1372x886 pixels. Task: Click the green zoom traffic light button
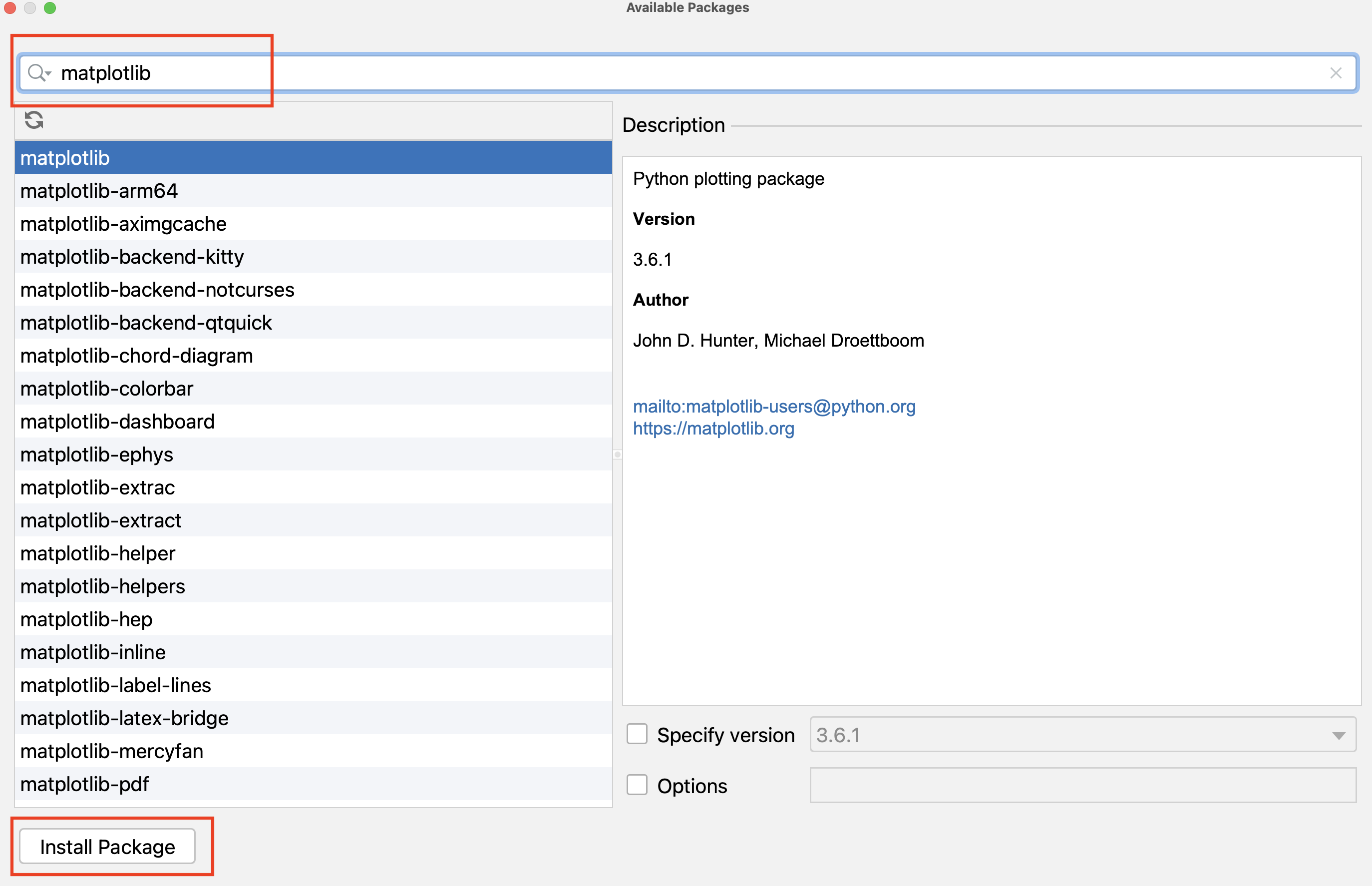[x=50, y=8]
